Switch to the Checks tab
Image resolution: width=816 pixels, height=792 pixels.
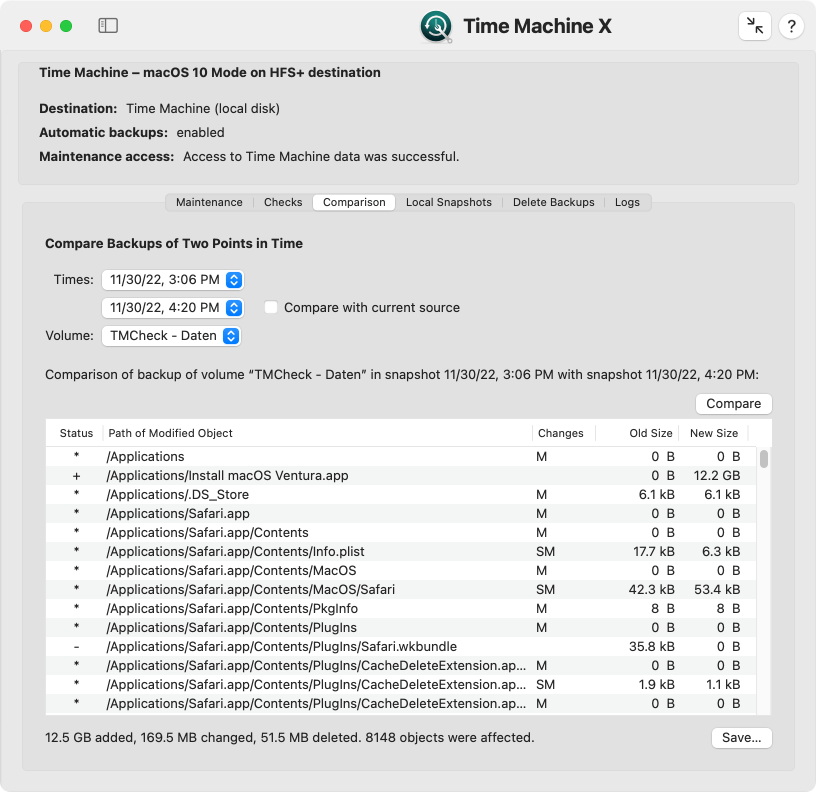click(283, 202)
